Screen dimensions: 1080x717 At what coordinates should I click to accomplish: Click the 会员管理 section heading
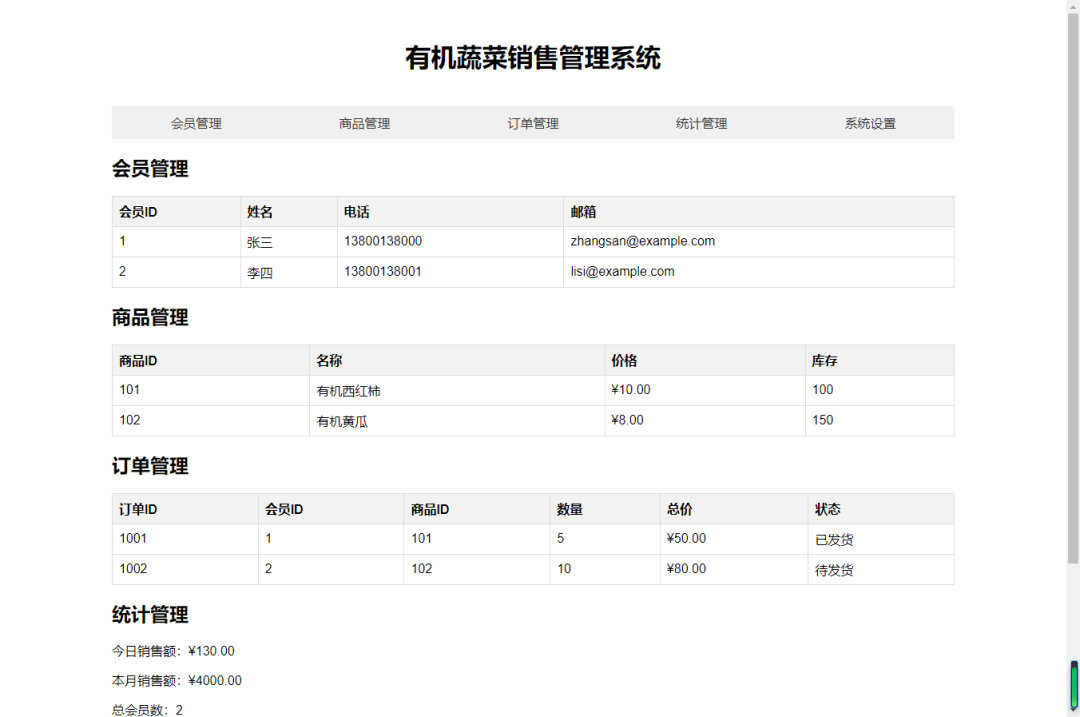click(149, 169)
